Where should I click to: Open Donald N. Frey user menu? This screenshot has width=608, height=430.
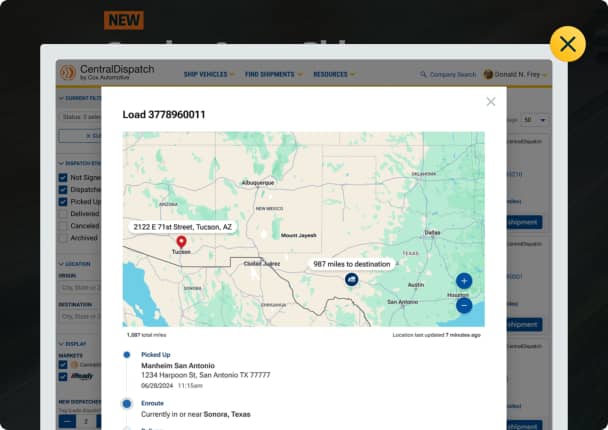[x=516, y=74]
